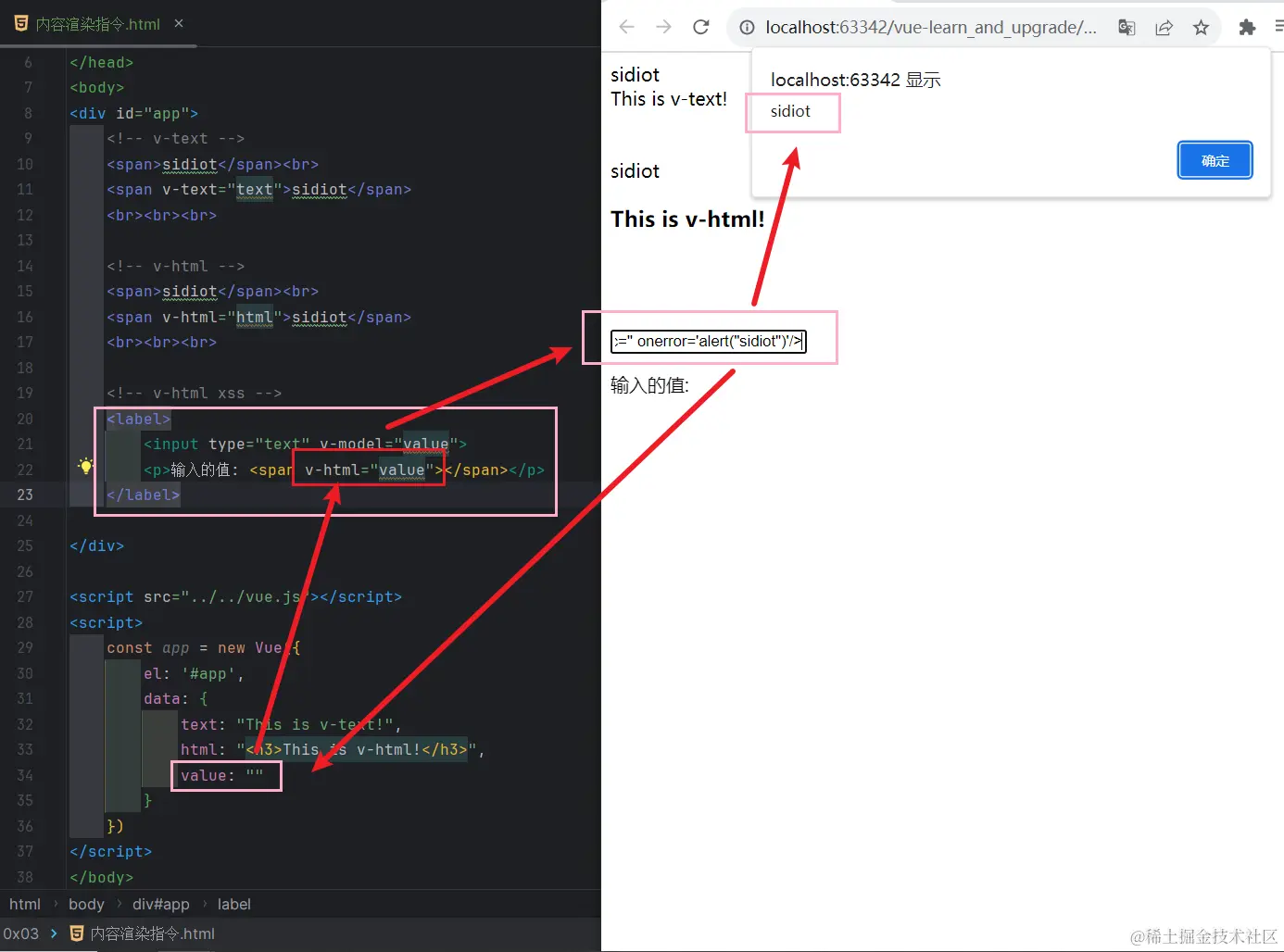Screen dimensions: 1284x952
Task: Select html in the breadcrumb bar
Action: [25, 904]
